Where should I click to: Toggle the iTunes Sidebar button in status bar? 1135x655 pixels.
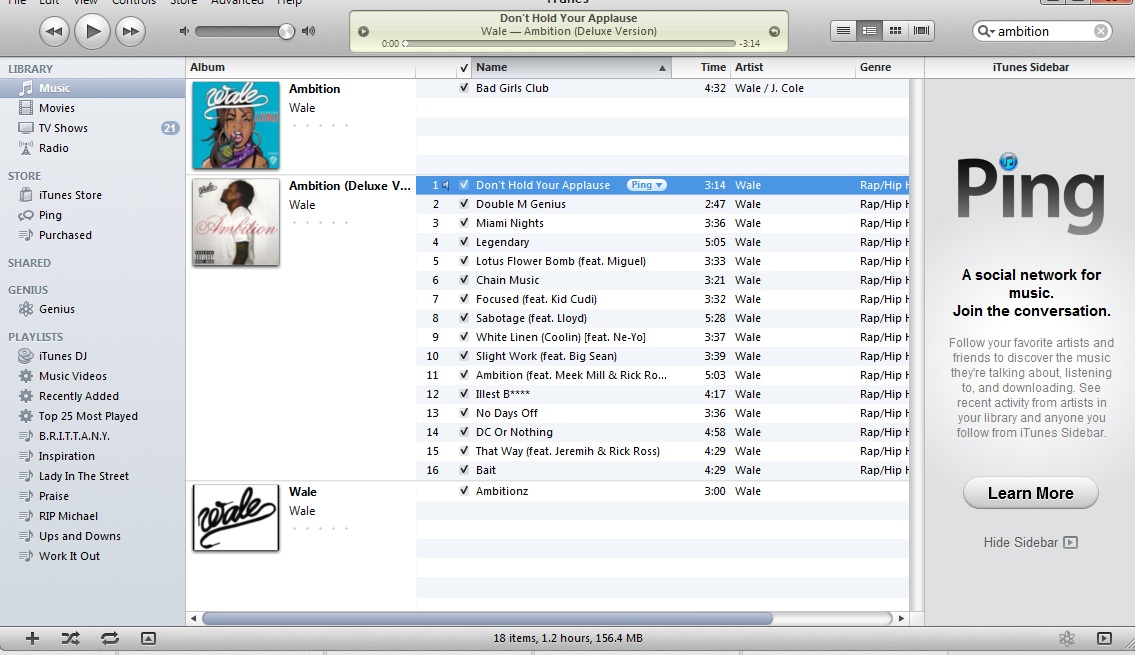1104,638
